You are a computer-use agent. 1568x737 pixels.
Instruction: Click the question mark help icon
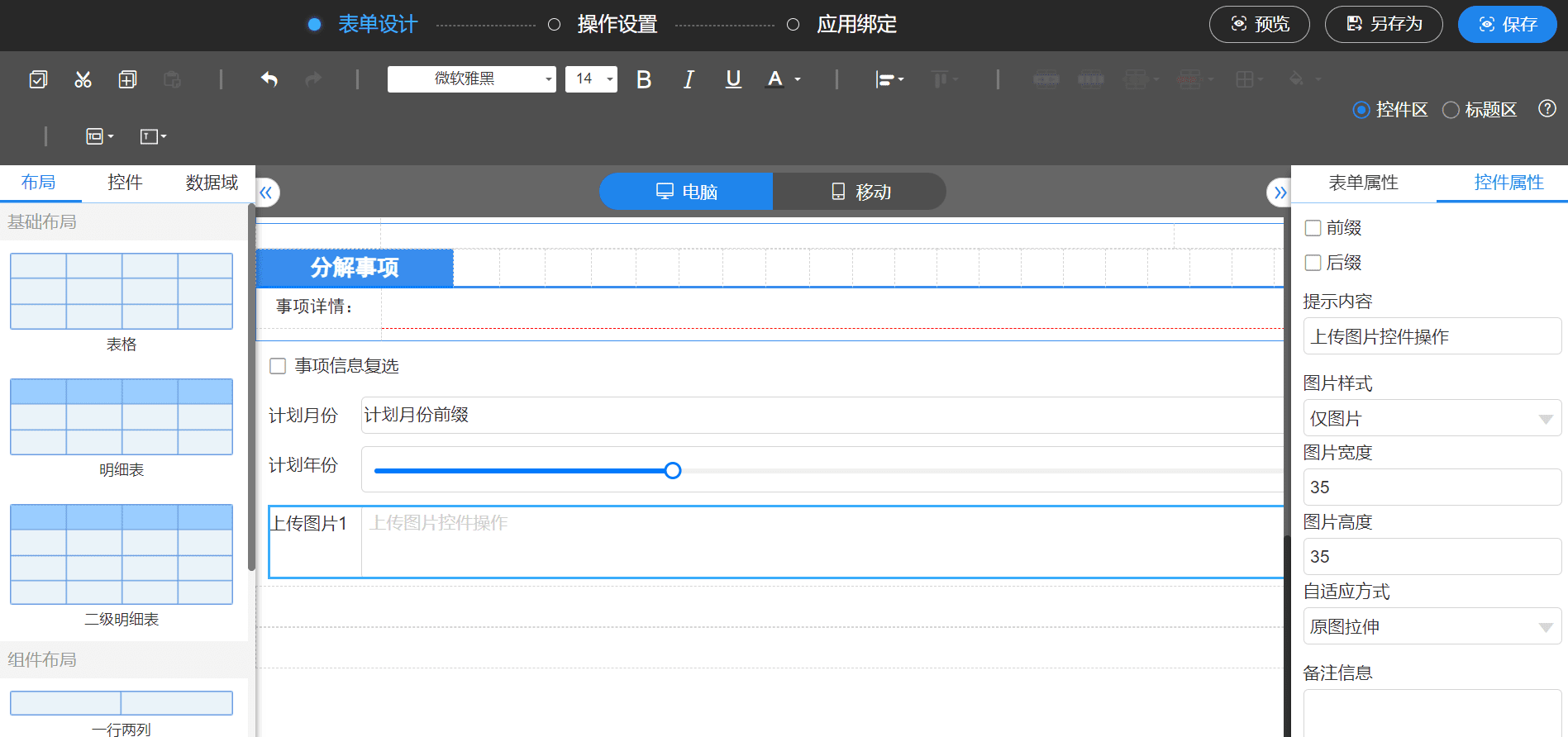tap(1547, 109)
